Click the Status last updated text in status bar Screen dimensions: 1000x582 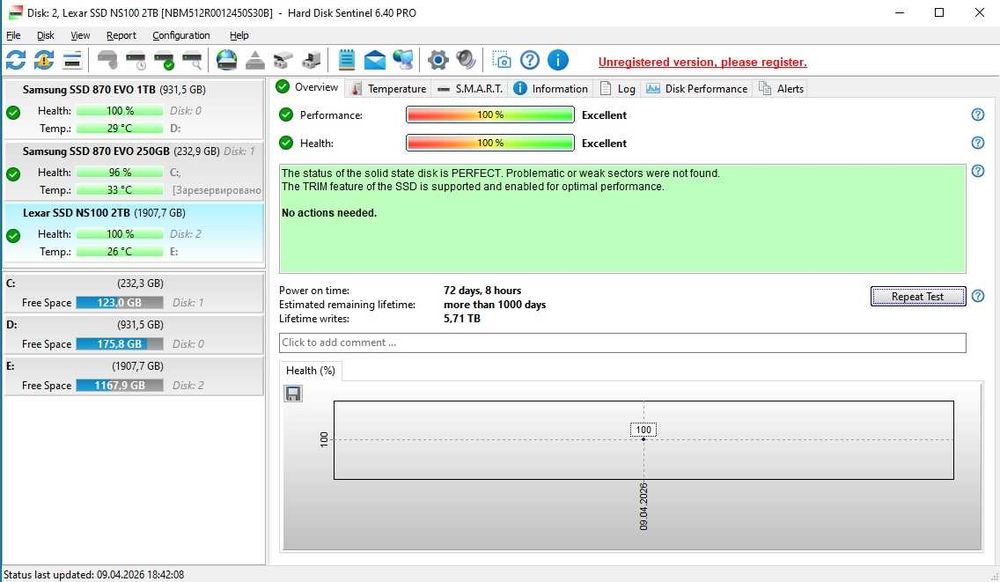pos(94,575)
